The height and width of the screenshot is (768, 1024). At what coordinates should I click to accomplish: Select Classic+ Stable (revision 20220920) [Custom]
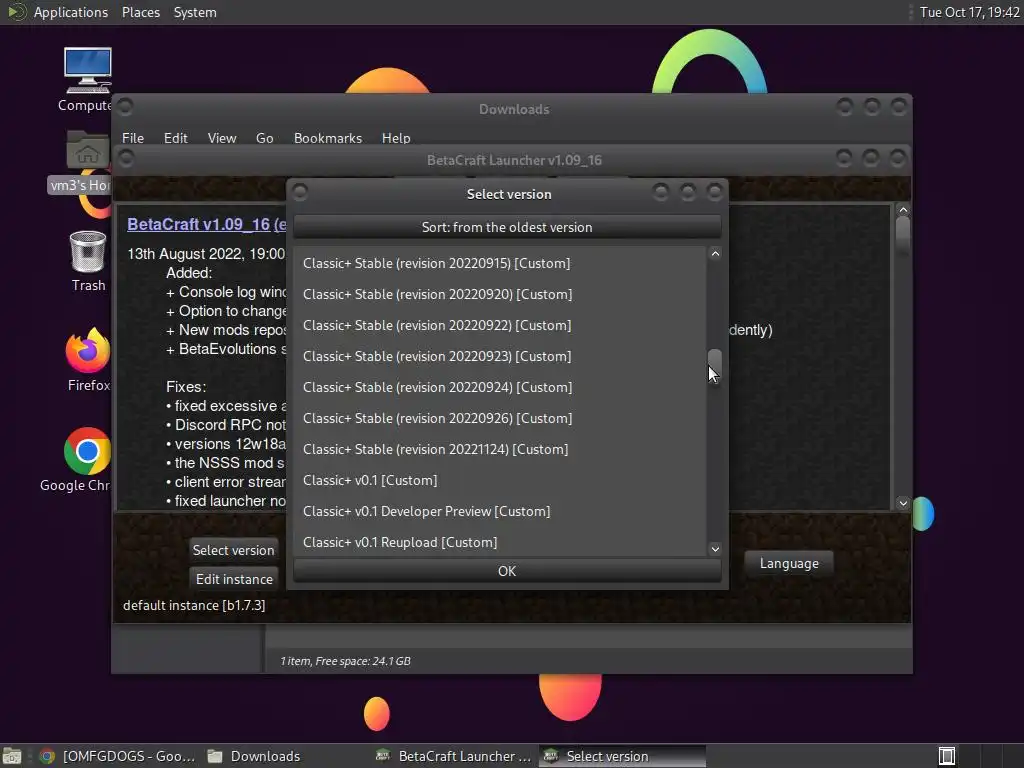click(500, 294)
